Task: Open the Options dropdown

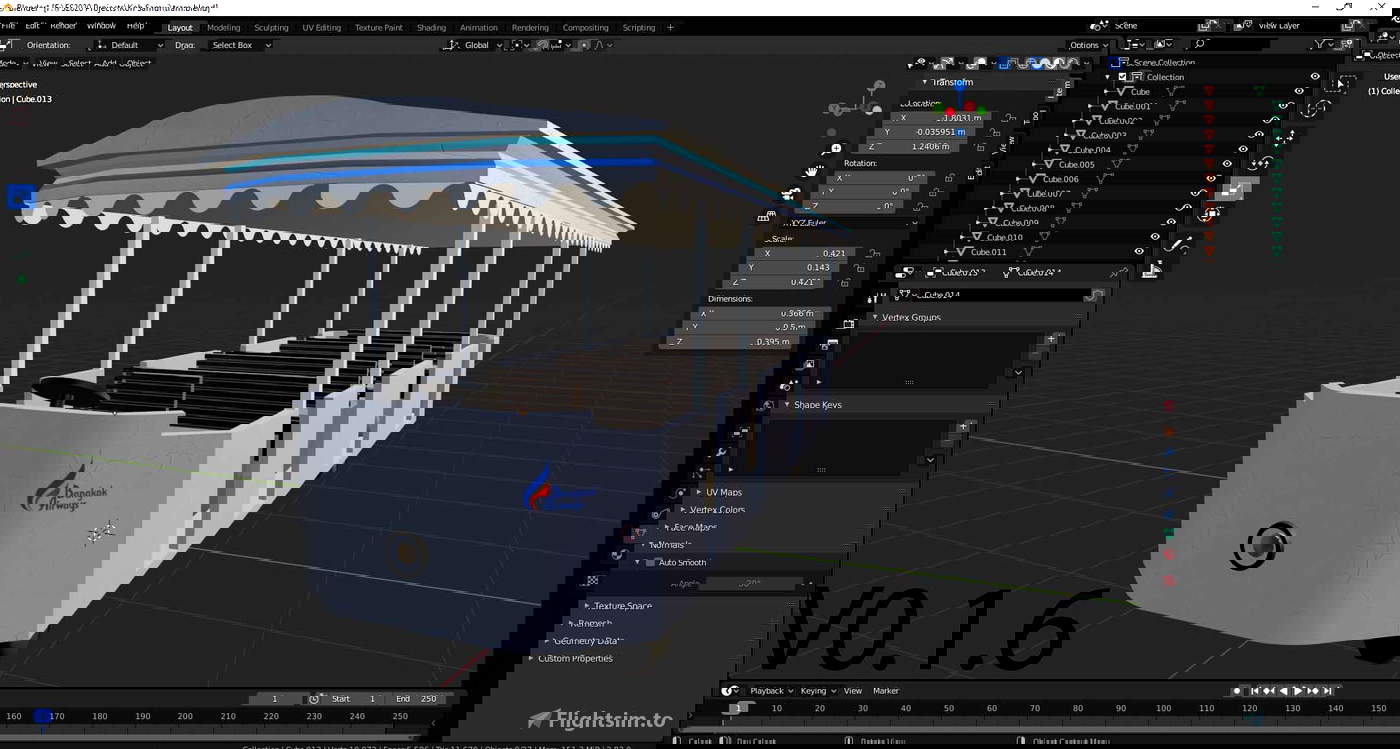Action: click(x=1088, y=45)
